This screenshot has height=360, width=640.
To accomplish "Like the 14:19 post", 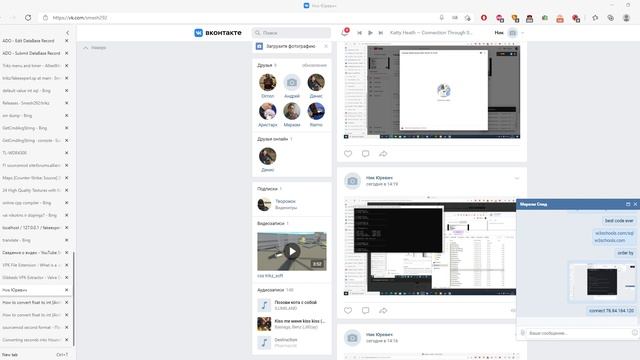I will (x=348, y=311).
